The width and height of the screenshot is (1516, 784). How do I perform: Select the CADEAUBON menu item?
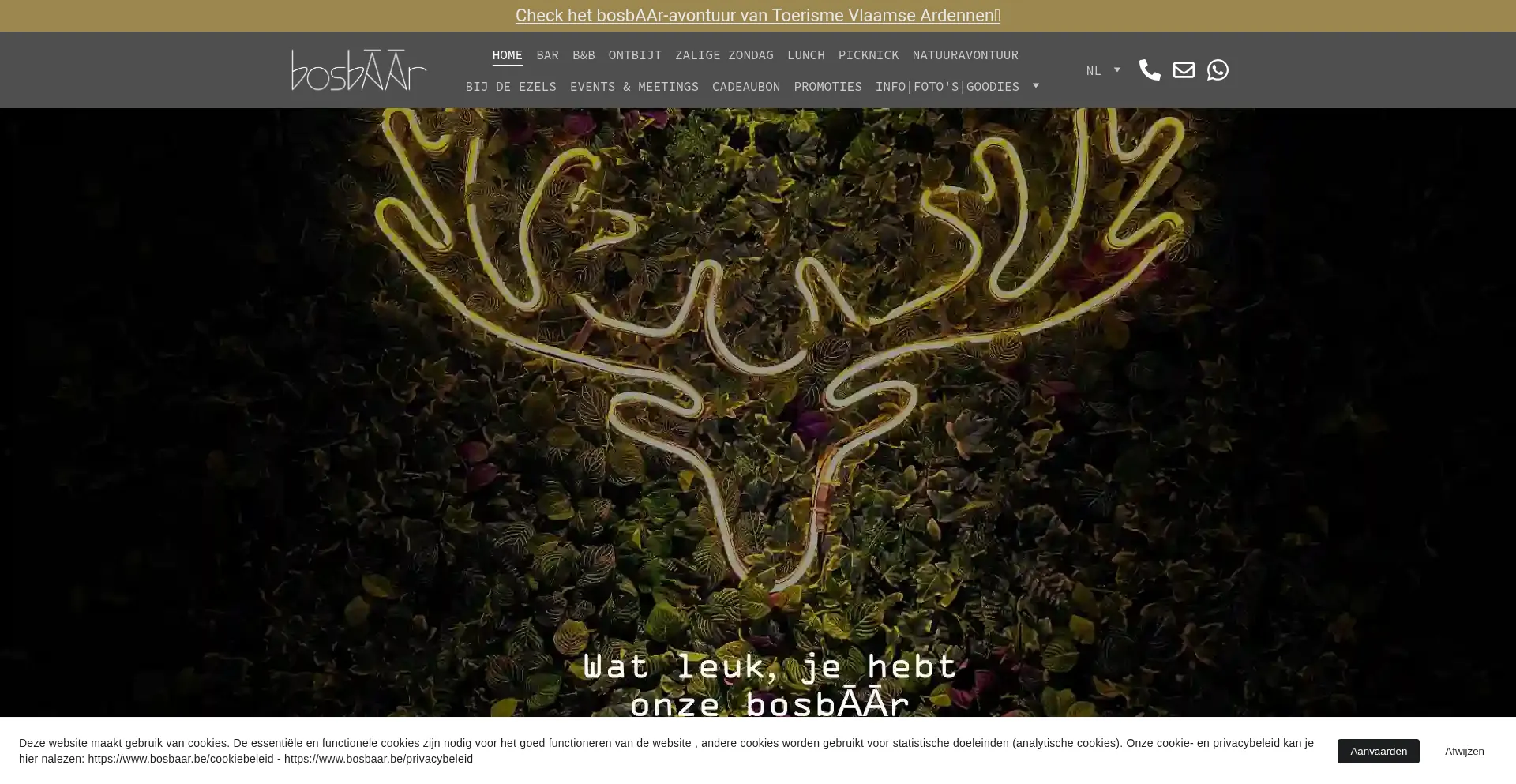pos(745,87)
